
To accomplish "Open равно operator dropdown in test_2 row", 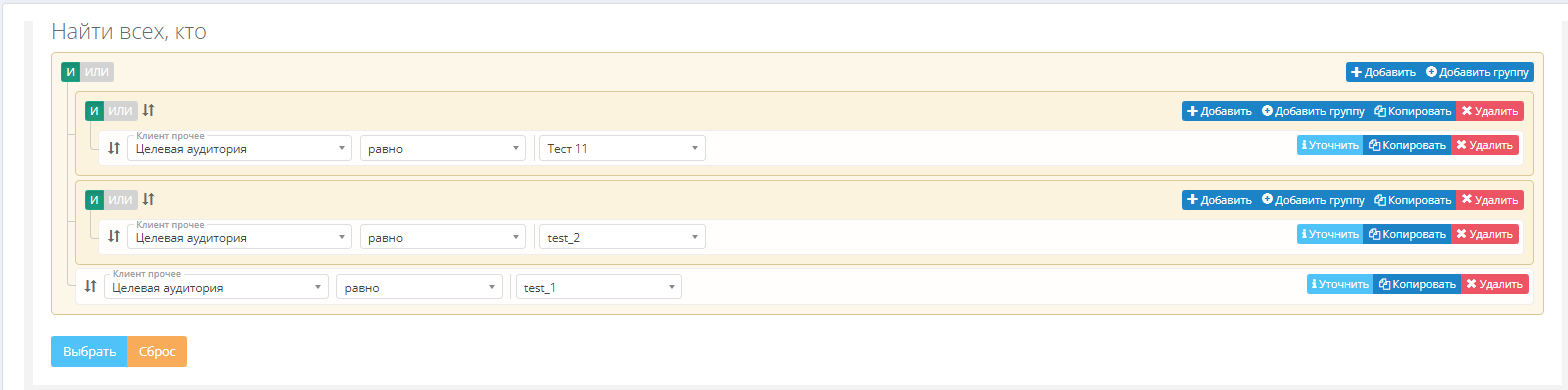I will coord(443,237).
